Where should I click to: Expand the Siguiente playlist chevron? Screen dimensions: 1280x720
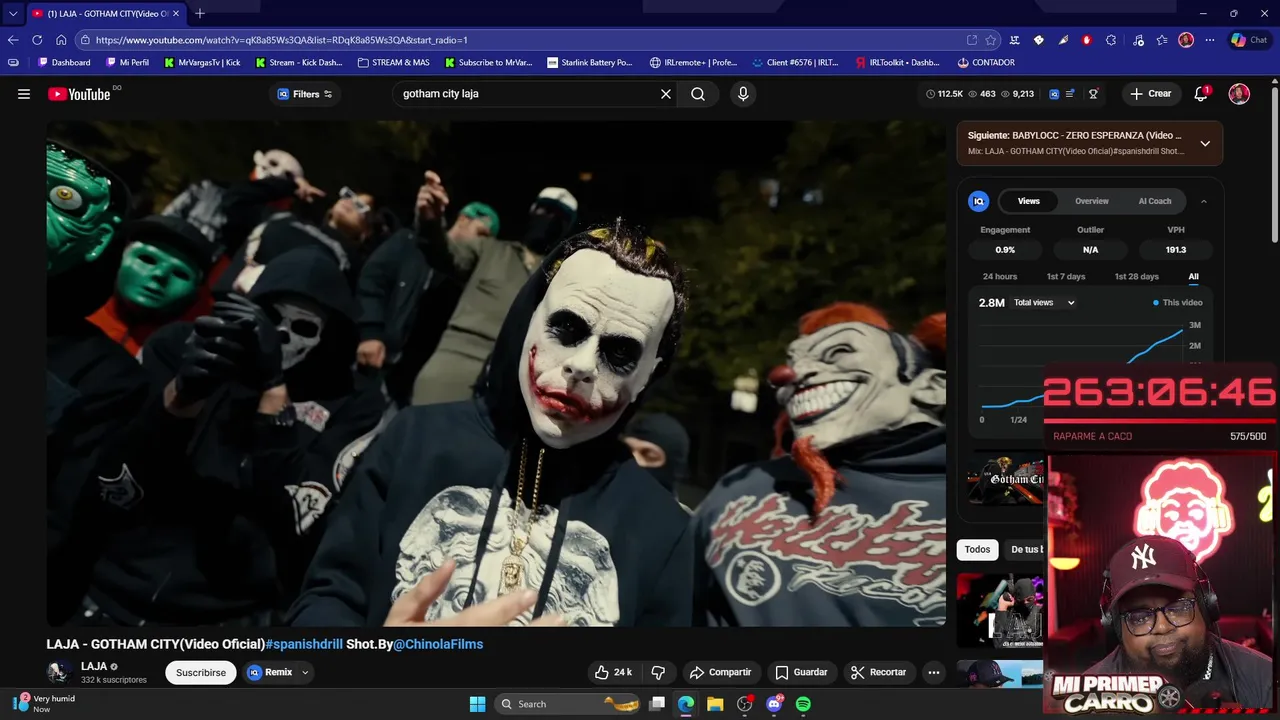(x=1205, y=143)
